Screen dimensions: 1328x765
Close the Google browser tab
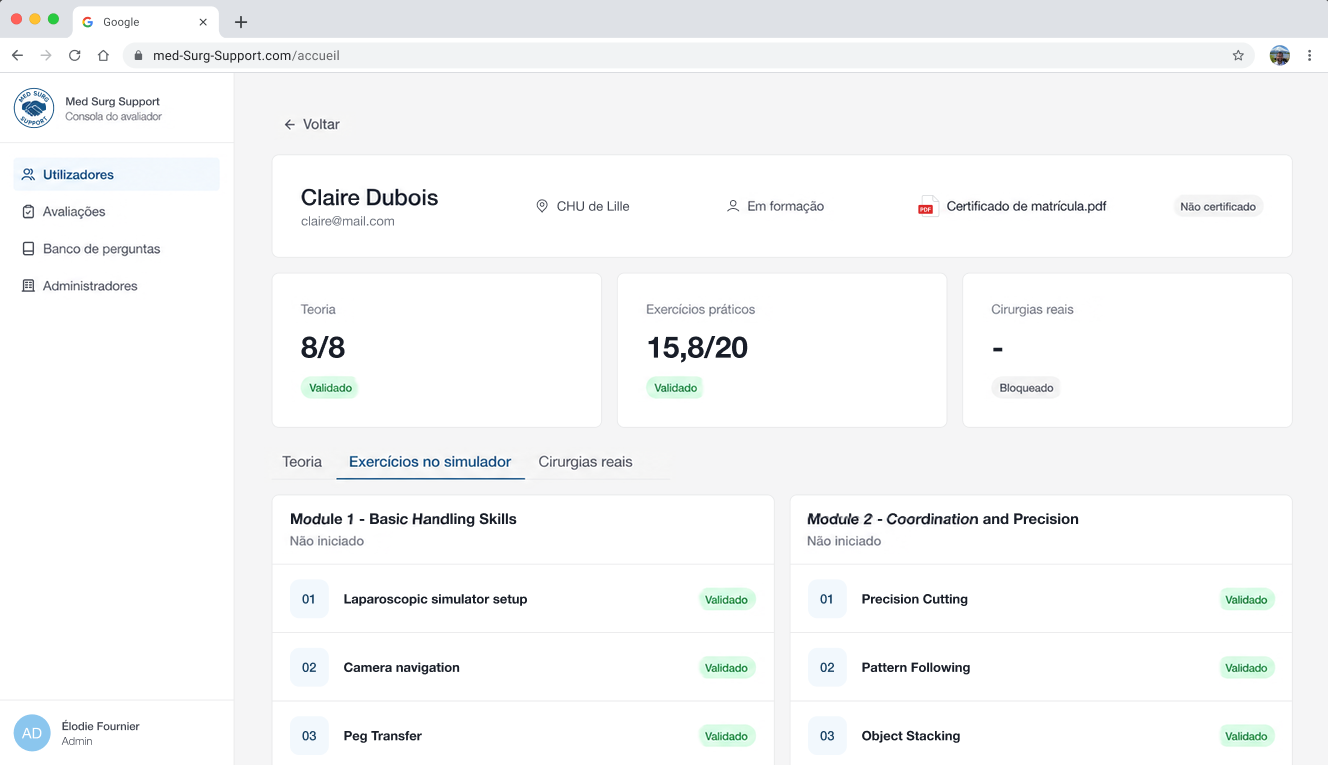point(203,22)
